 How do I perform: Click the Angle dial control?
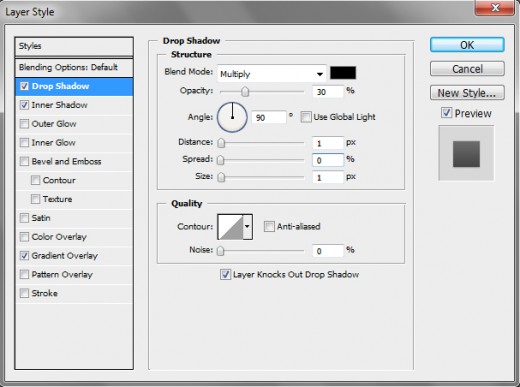[x=232, y=117]
